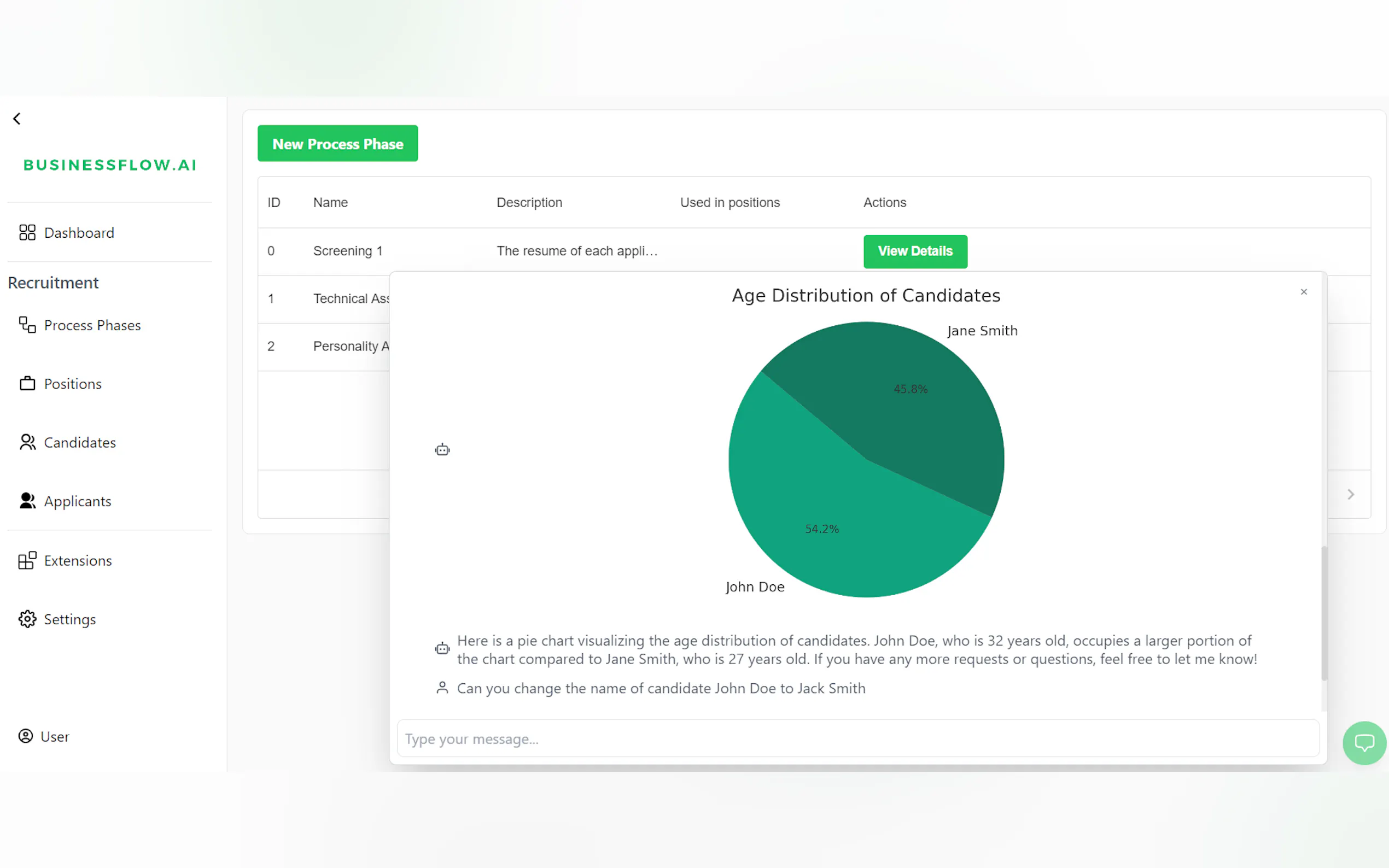Open the Extensions menu item

(x=78, y=560)
